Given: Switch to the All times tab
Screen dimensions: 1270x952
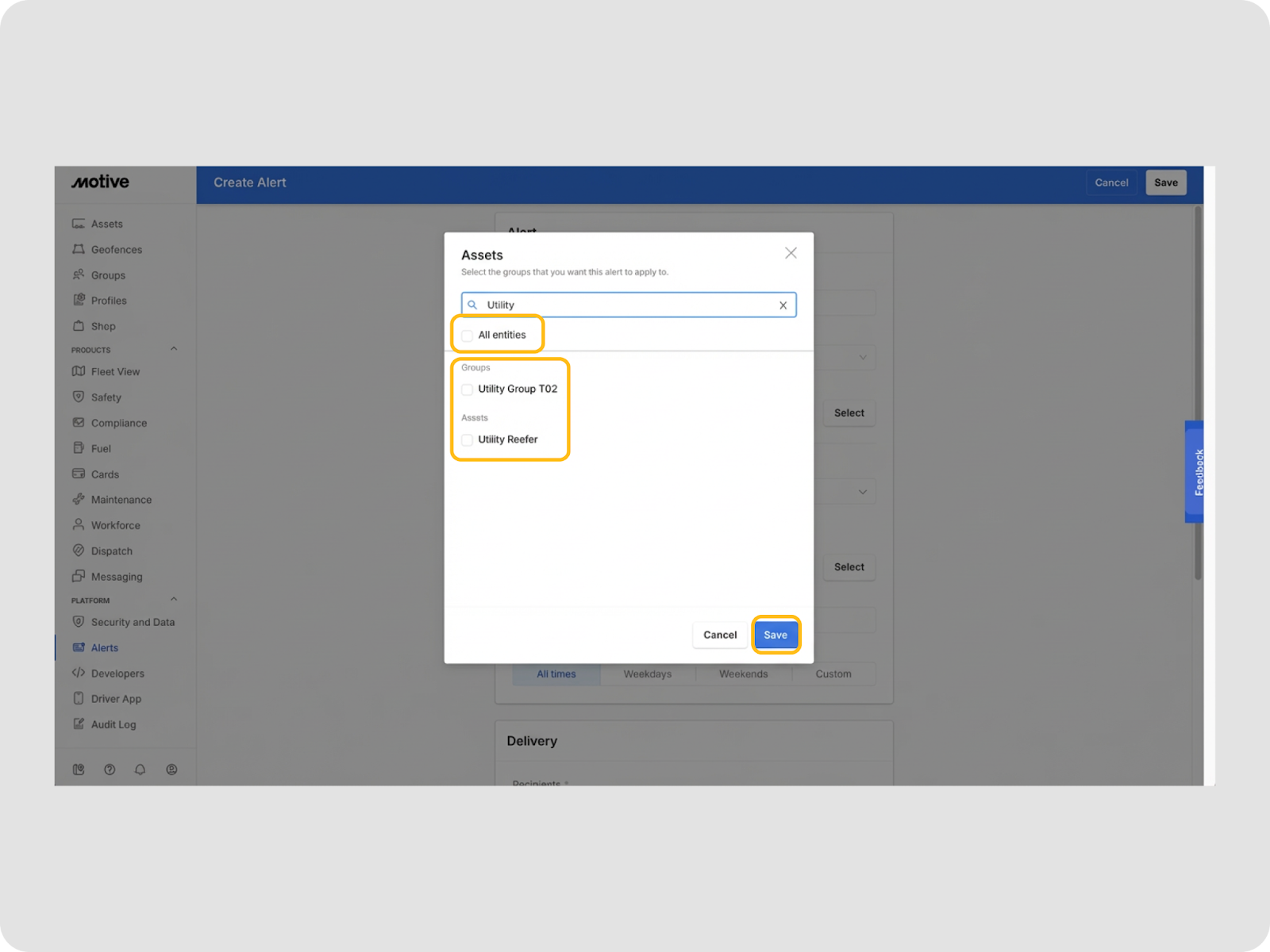Looking at the screenshot, I should pos(556,674).
